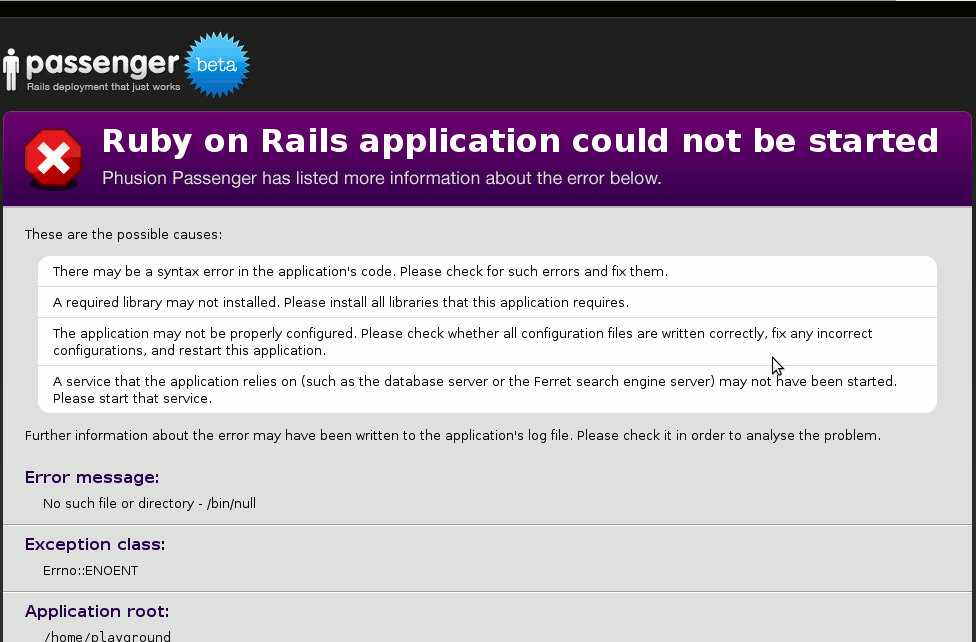The height and width of the screenshot is (642, 976).
Task: Click the blue beta badge
Action: [217, 65]
